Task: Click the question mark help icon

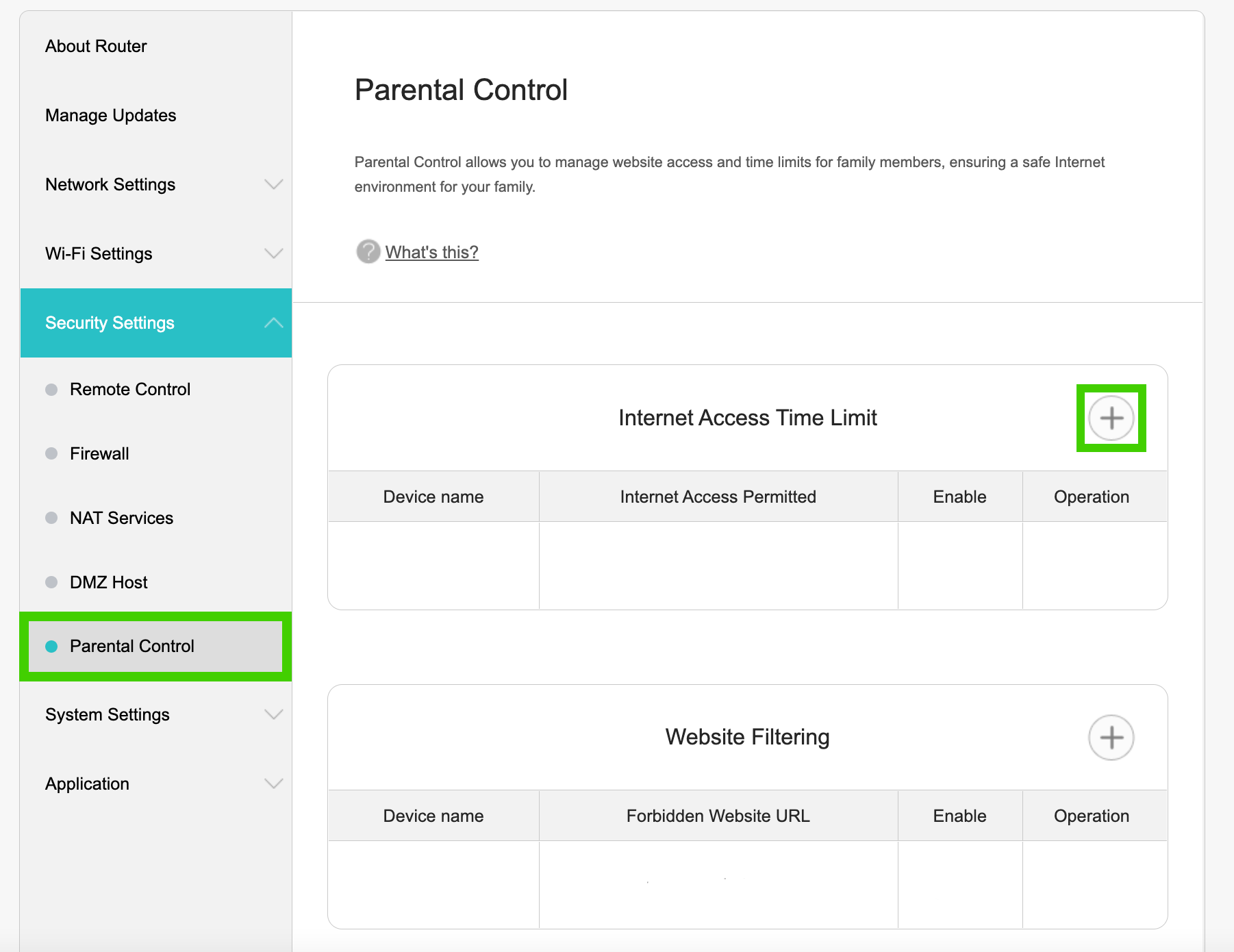Action: (368, 252)
